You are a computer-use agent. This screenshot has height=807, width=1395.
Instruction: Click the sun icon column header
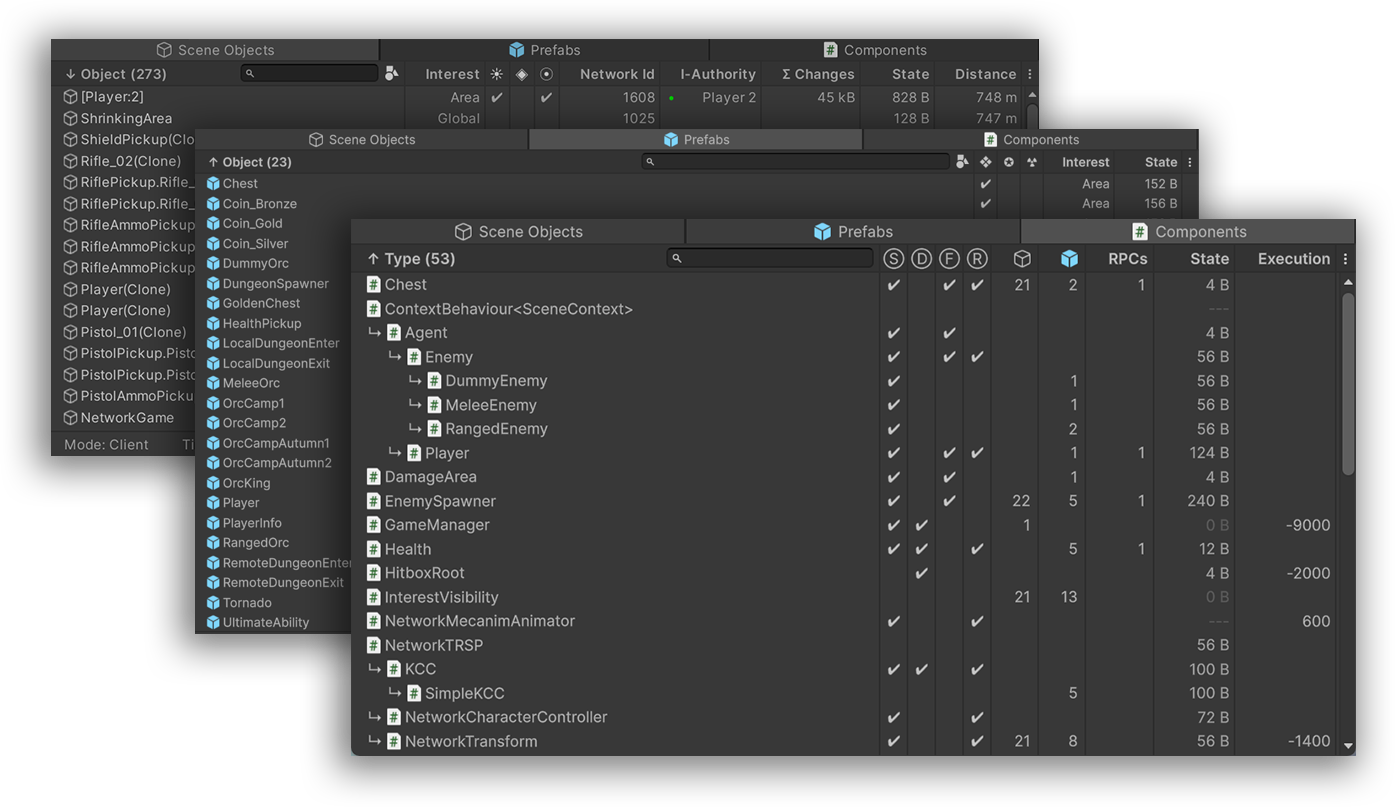point(497,74)
